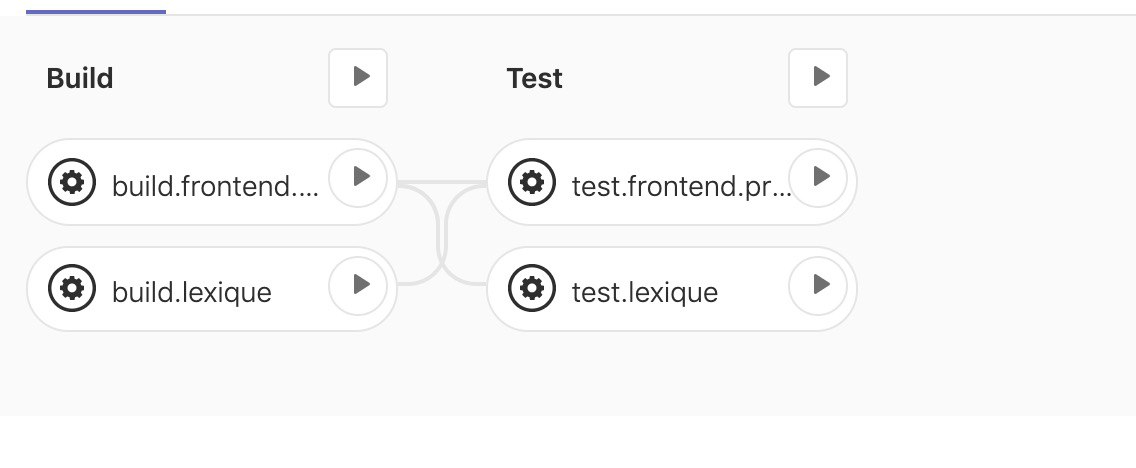
Task: Trigger the test.lexique job play icon
Action: (818, 285)
